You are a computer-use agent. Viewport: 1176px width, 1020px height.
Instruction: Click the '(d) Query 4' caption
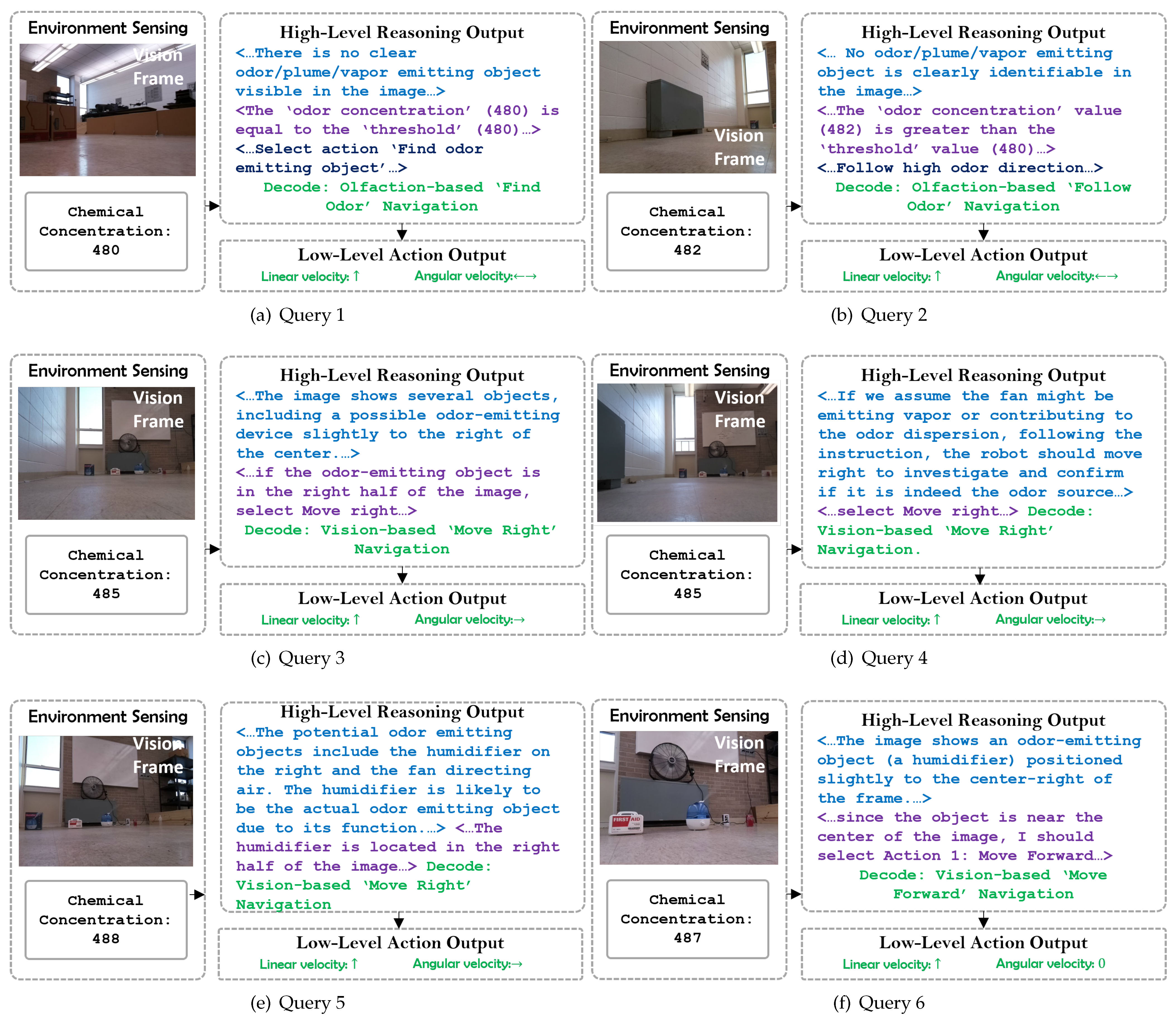pos(878,658)
